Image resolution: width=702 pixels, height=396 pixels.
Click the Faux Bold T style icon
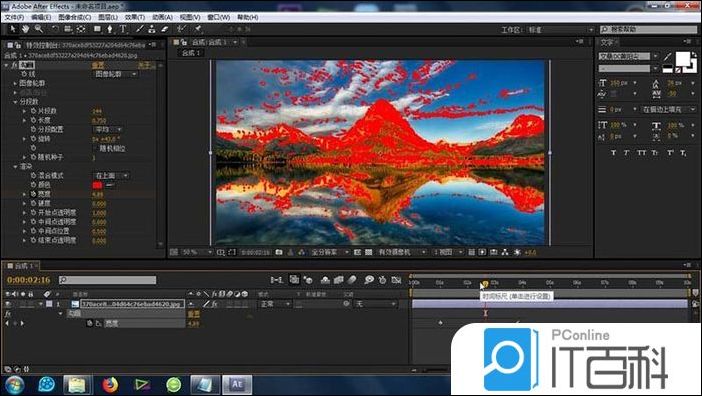613,153
